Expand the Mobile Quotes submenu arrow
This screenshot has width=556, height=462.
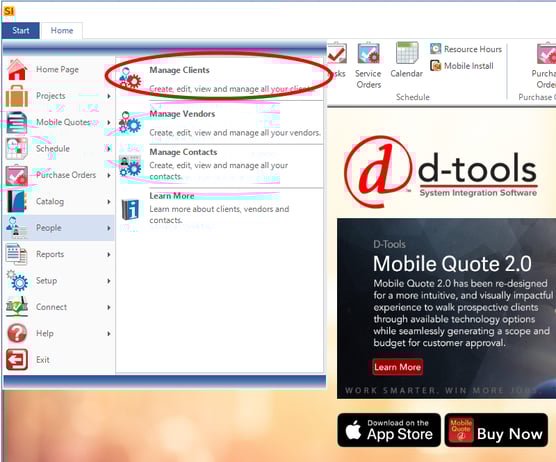(109, 122)
